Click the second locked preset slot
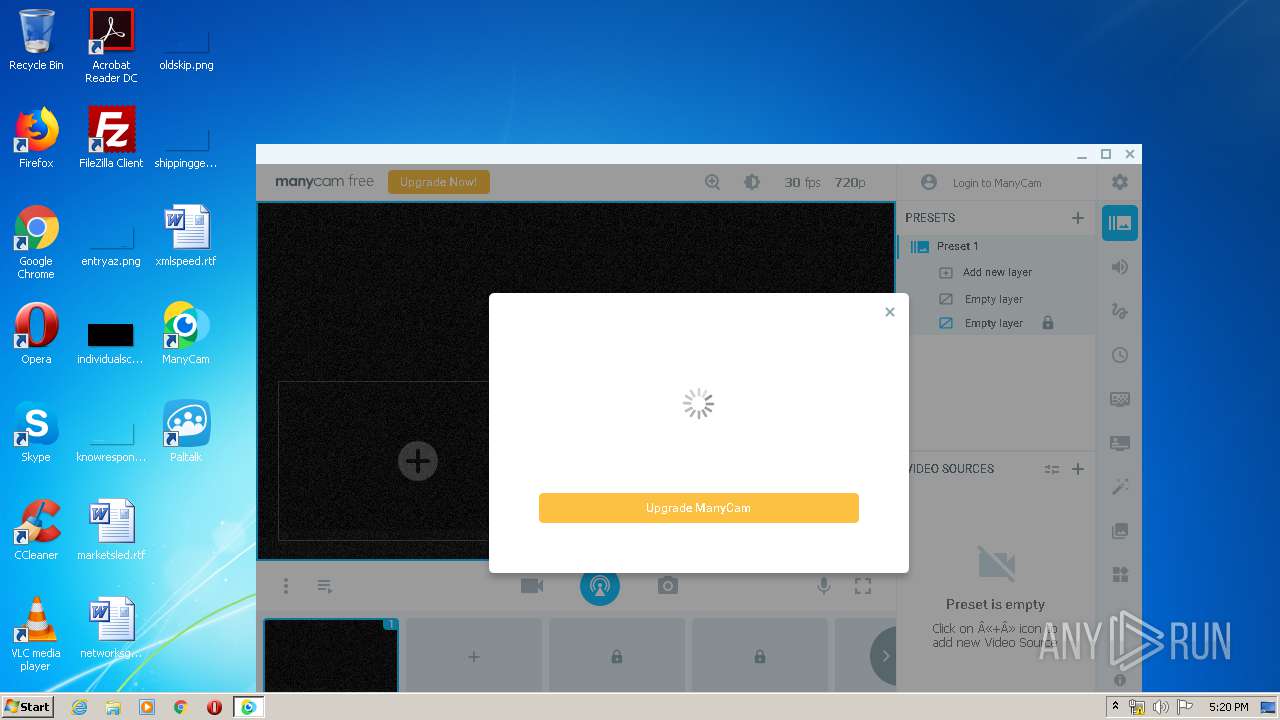Viewport: 1280px width, 720px height. 760,656
